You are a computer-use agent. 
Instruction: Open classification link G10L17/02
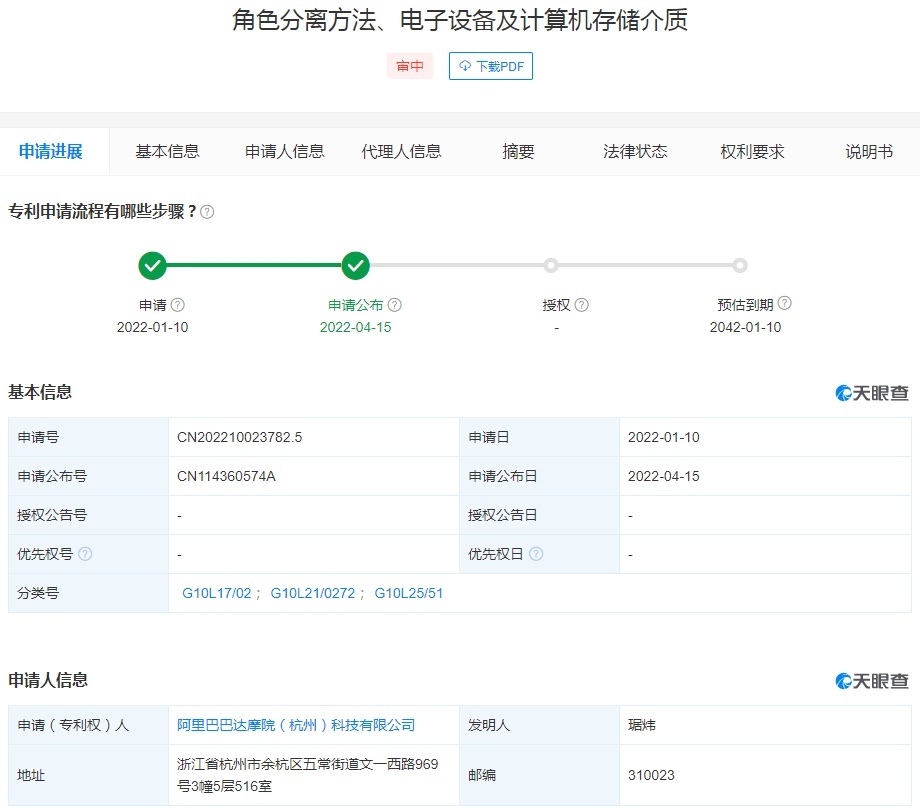[216, 593]
